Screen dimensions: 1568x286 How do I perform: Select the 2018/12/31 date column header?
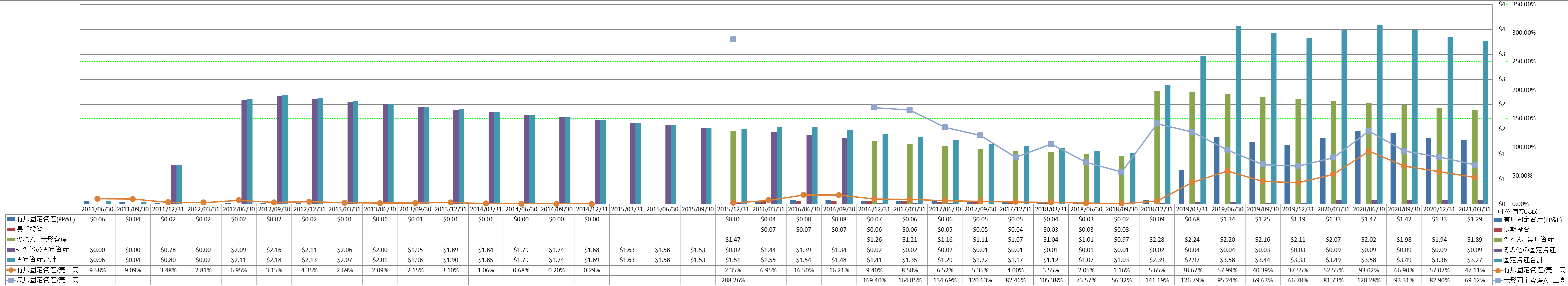click(1156, 209)
